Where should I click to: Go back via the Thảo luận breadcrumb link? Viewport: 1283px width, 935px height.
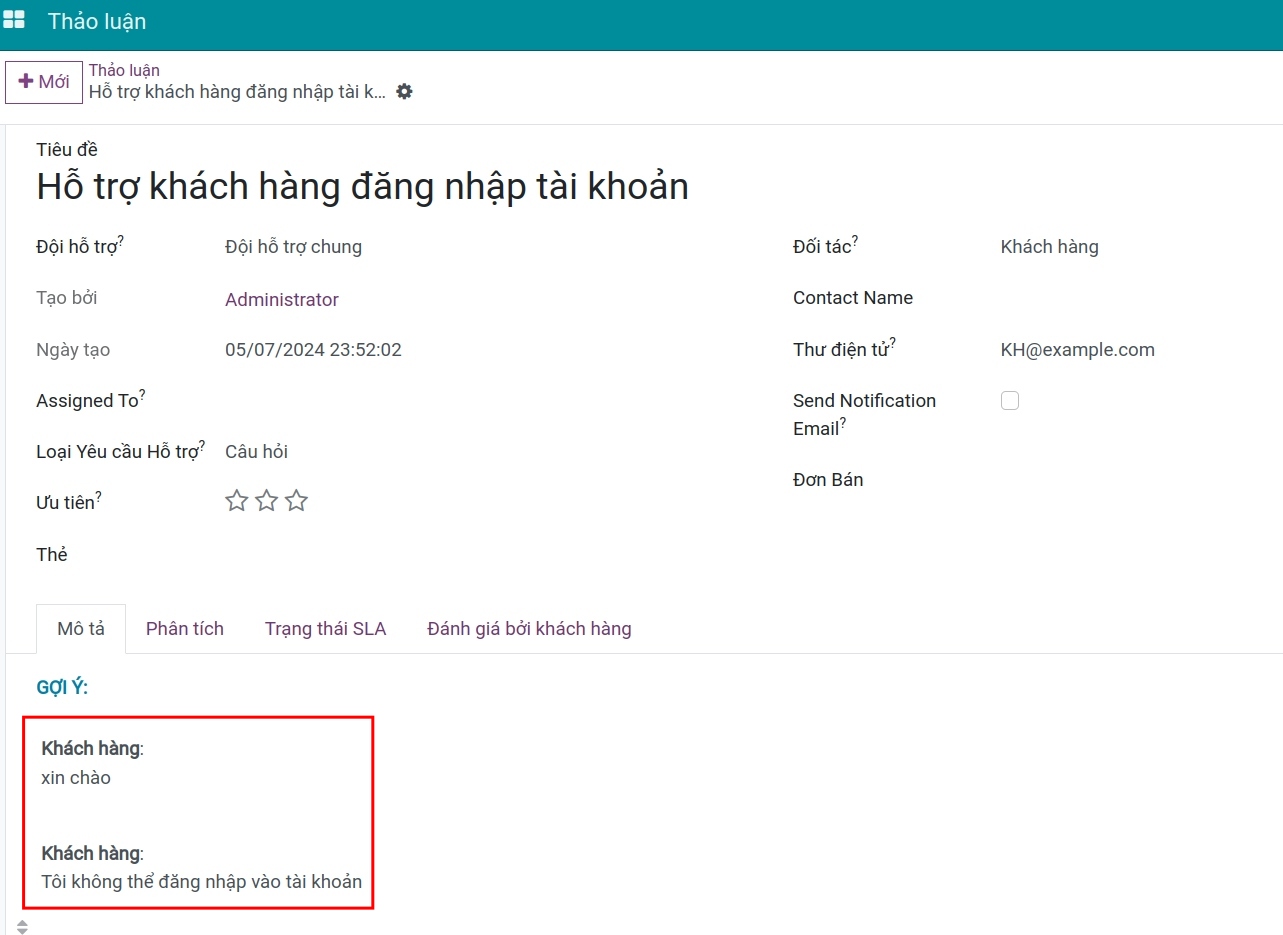click(x=124, y=70)
